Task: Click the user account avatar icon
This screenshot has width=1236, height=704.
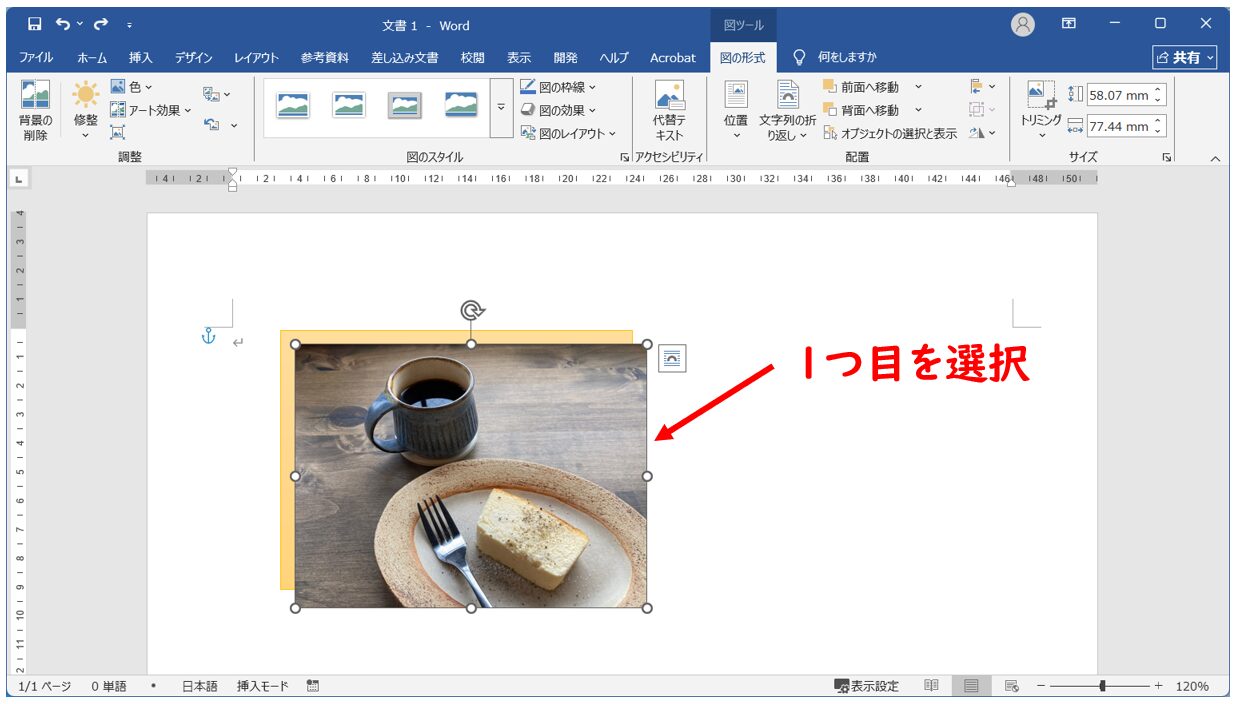Action: pyautogui.click(x=1023, y=25)
